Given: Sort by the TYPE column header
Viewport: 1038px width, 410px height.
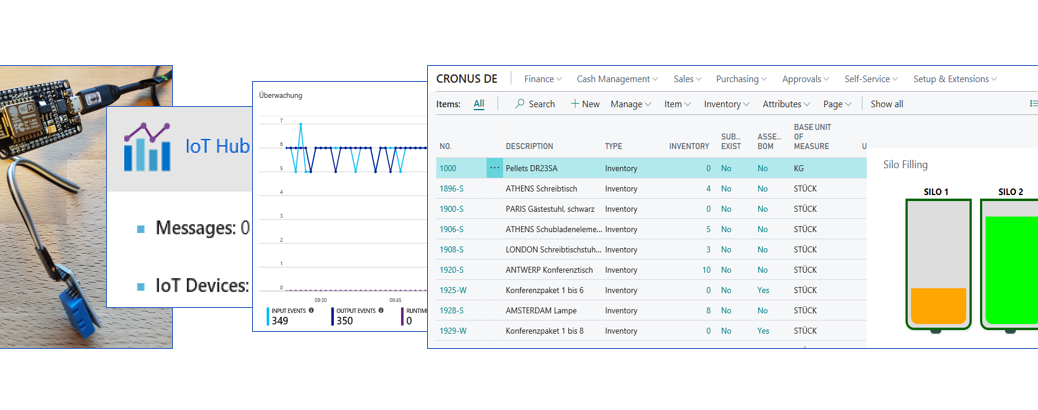Looking at the screenshot, I should click(613, 146).
